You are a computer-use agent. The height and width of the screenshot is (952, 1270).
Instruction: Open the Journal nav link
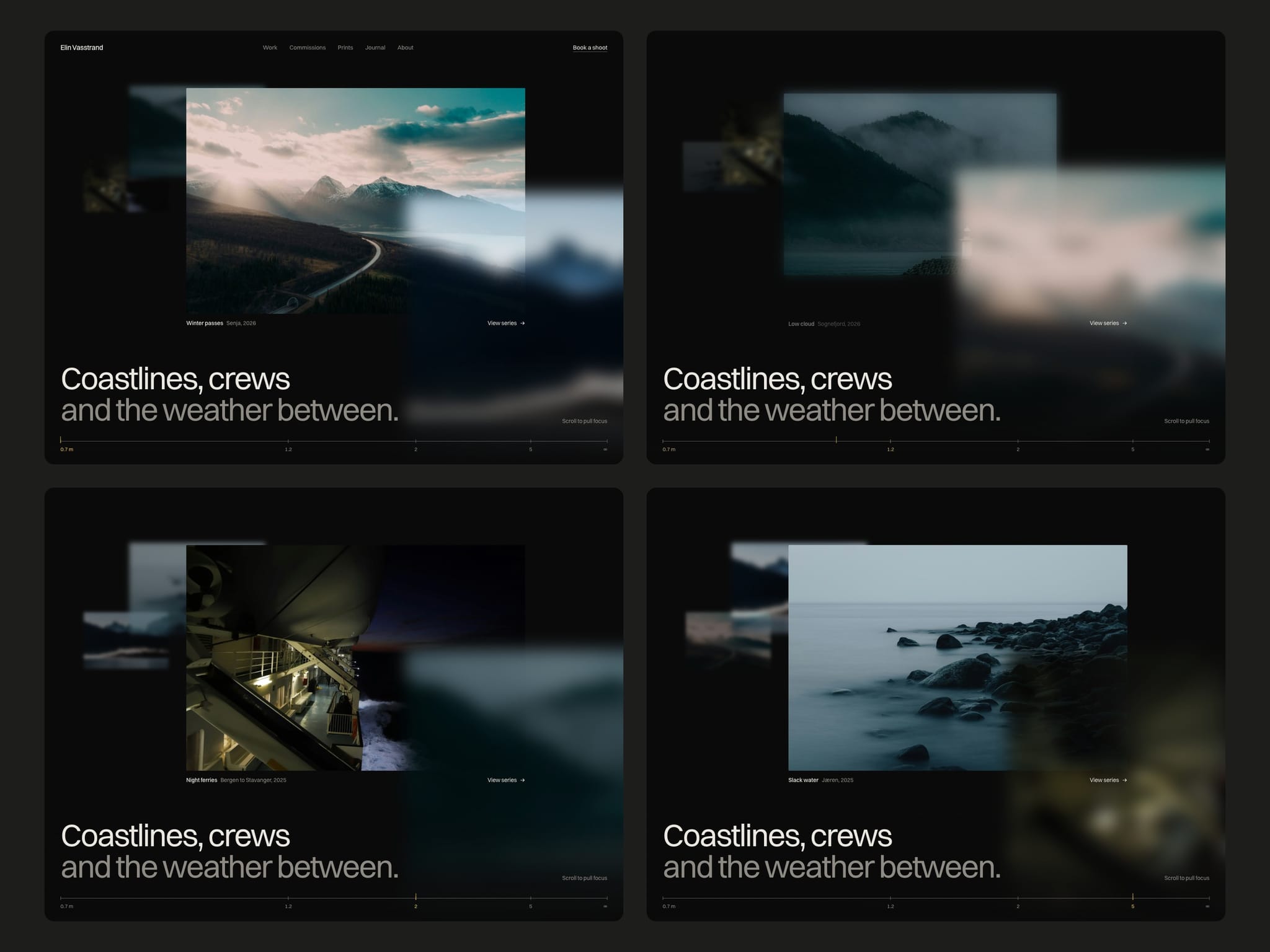(375, 48)
